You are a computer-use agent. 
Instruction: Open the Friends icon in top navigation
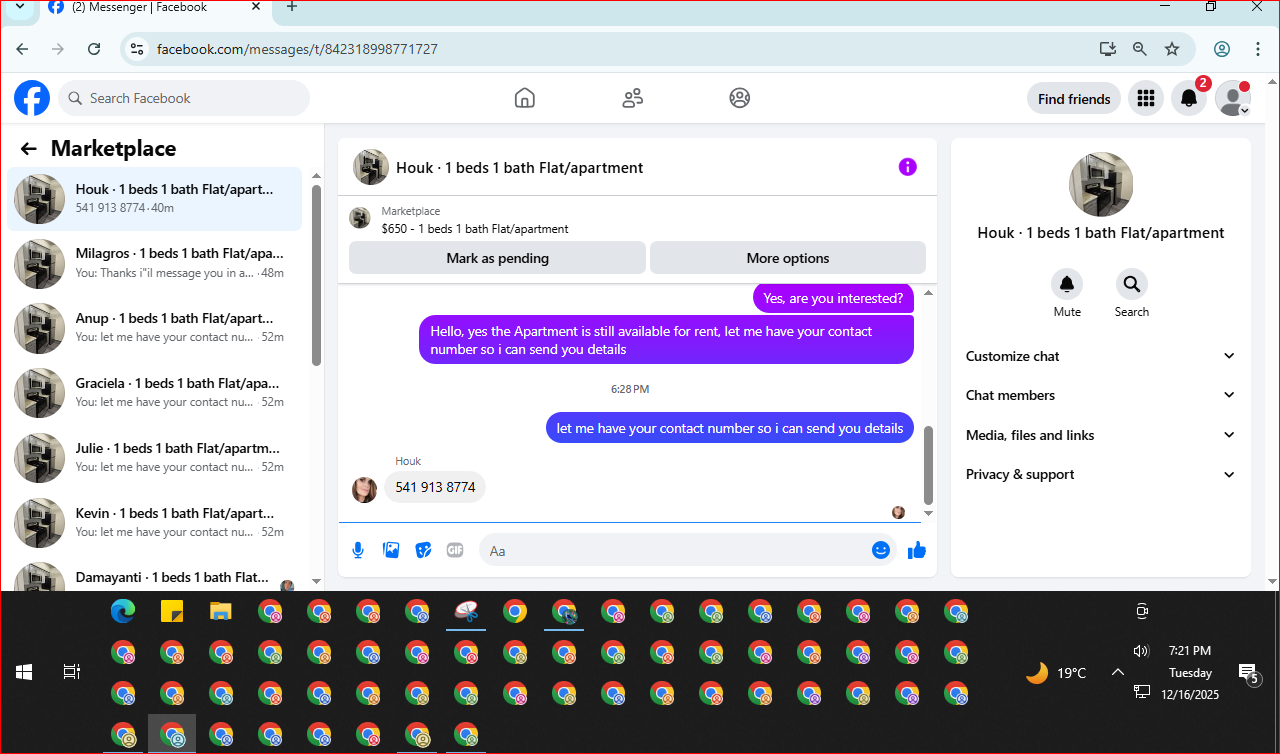tap(632, 98)
